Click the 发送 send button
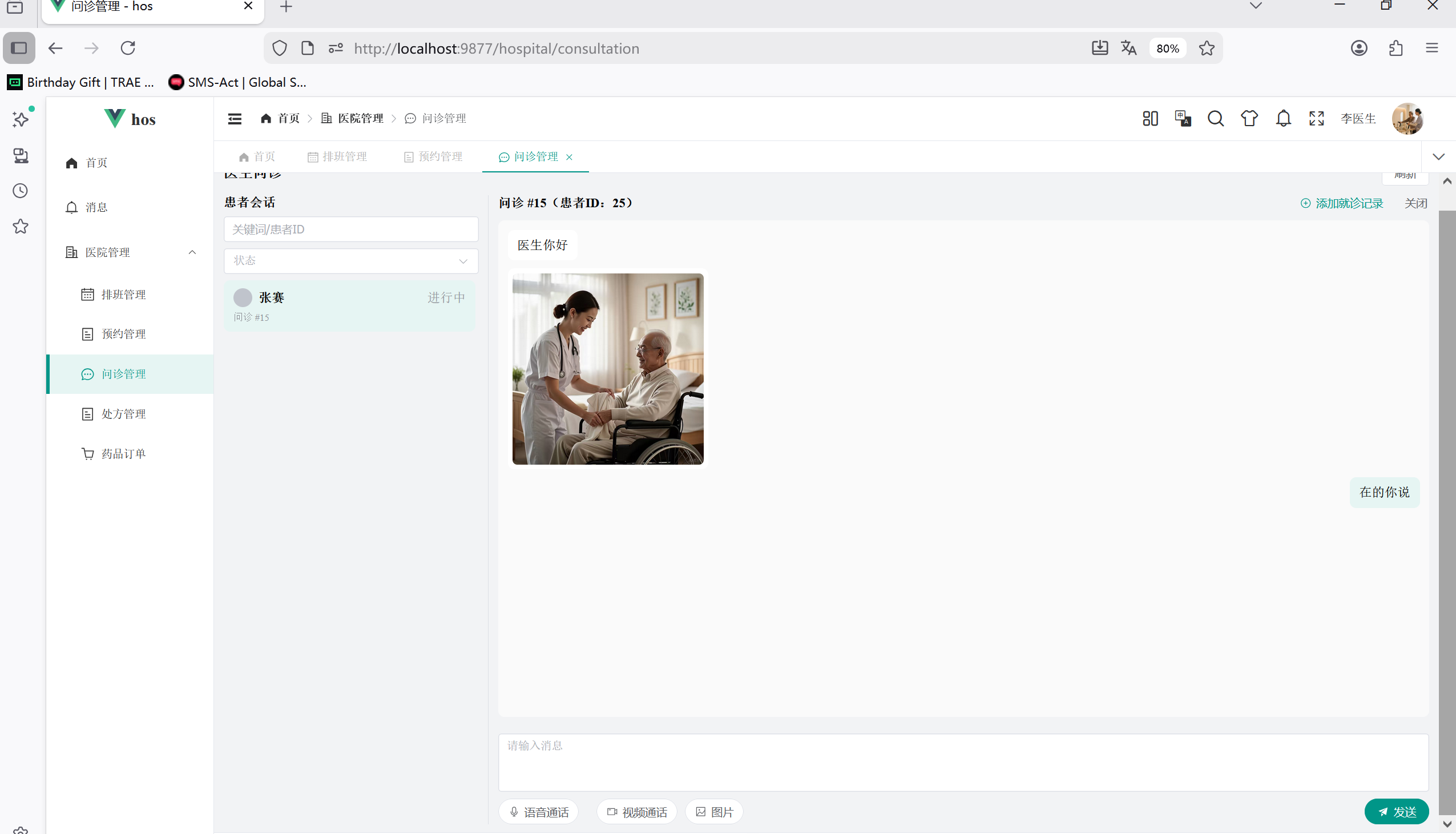1456x834 pixels. 1396,812
